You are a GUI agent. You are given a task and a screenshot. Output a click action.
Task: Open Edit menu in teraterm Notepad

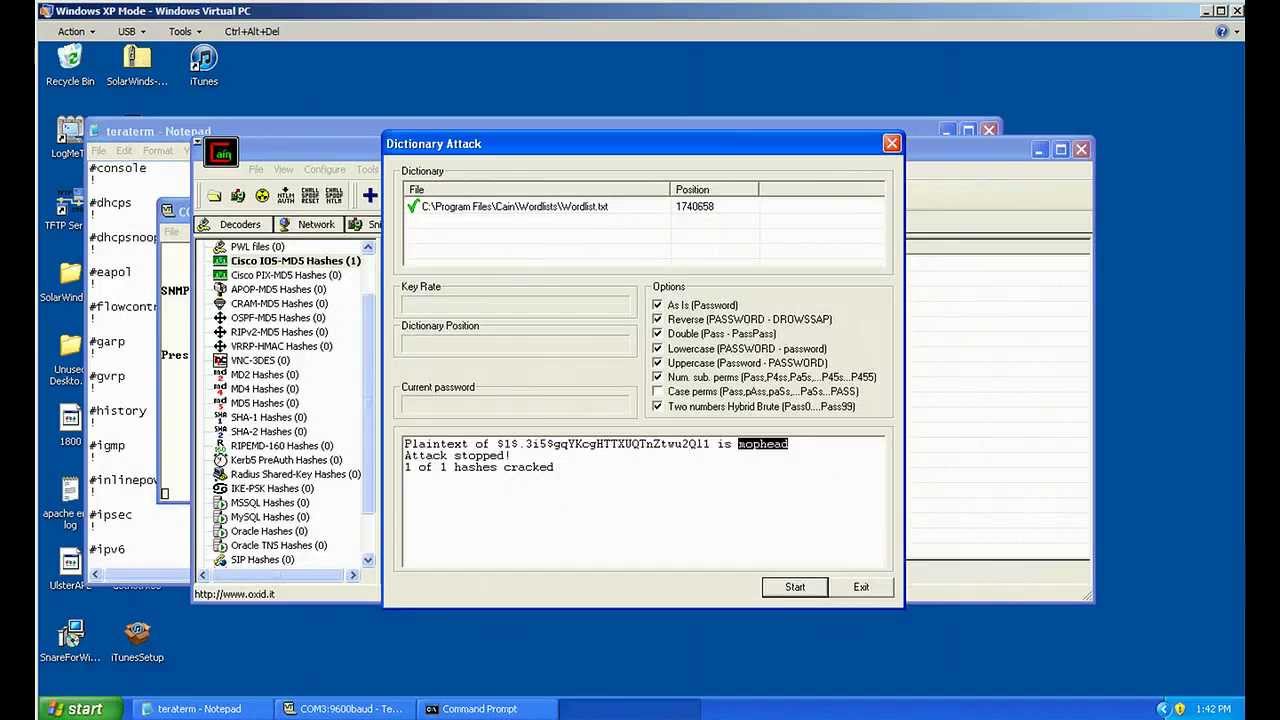pyautogui.click(x=123, y=151)
